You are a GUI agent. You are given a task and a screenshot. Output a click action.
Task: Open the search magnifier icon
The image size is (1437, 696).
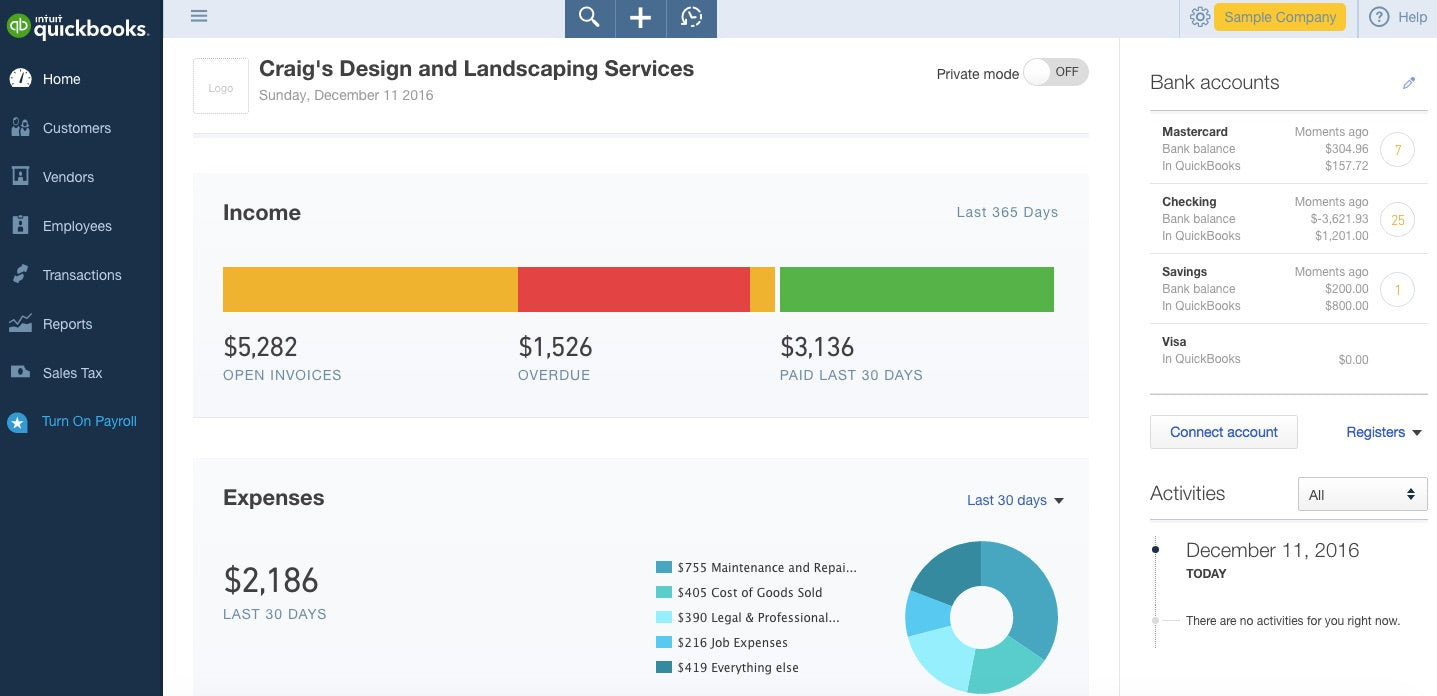tap(590, 18)
